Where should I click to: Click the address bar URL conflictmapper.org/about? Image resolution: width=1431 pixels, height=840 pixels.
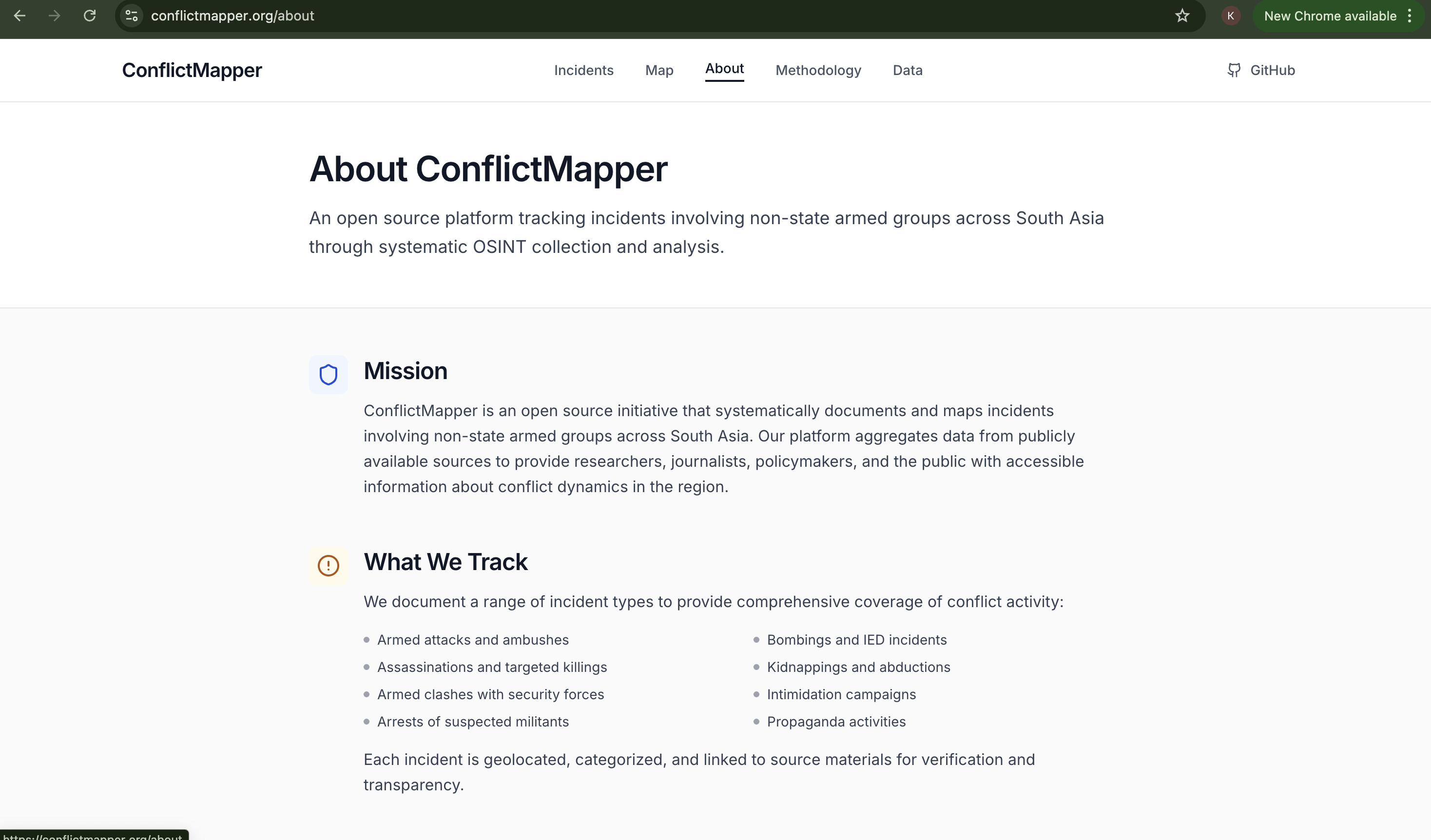[x=232, y=16]
